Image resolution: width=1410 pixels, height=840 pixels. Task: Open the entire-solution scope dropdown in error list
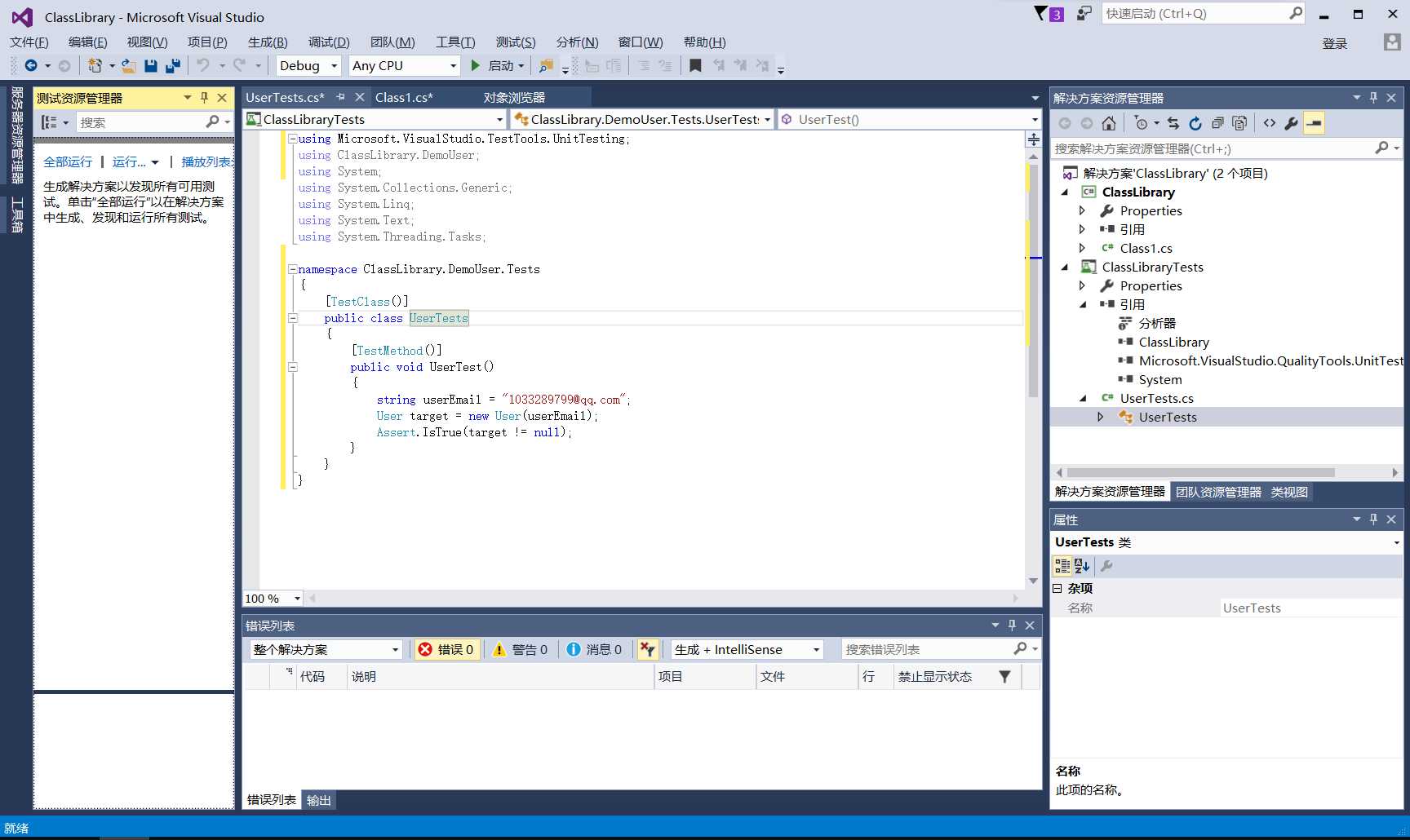coord(326,649)
